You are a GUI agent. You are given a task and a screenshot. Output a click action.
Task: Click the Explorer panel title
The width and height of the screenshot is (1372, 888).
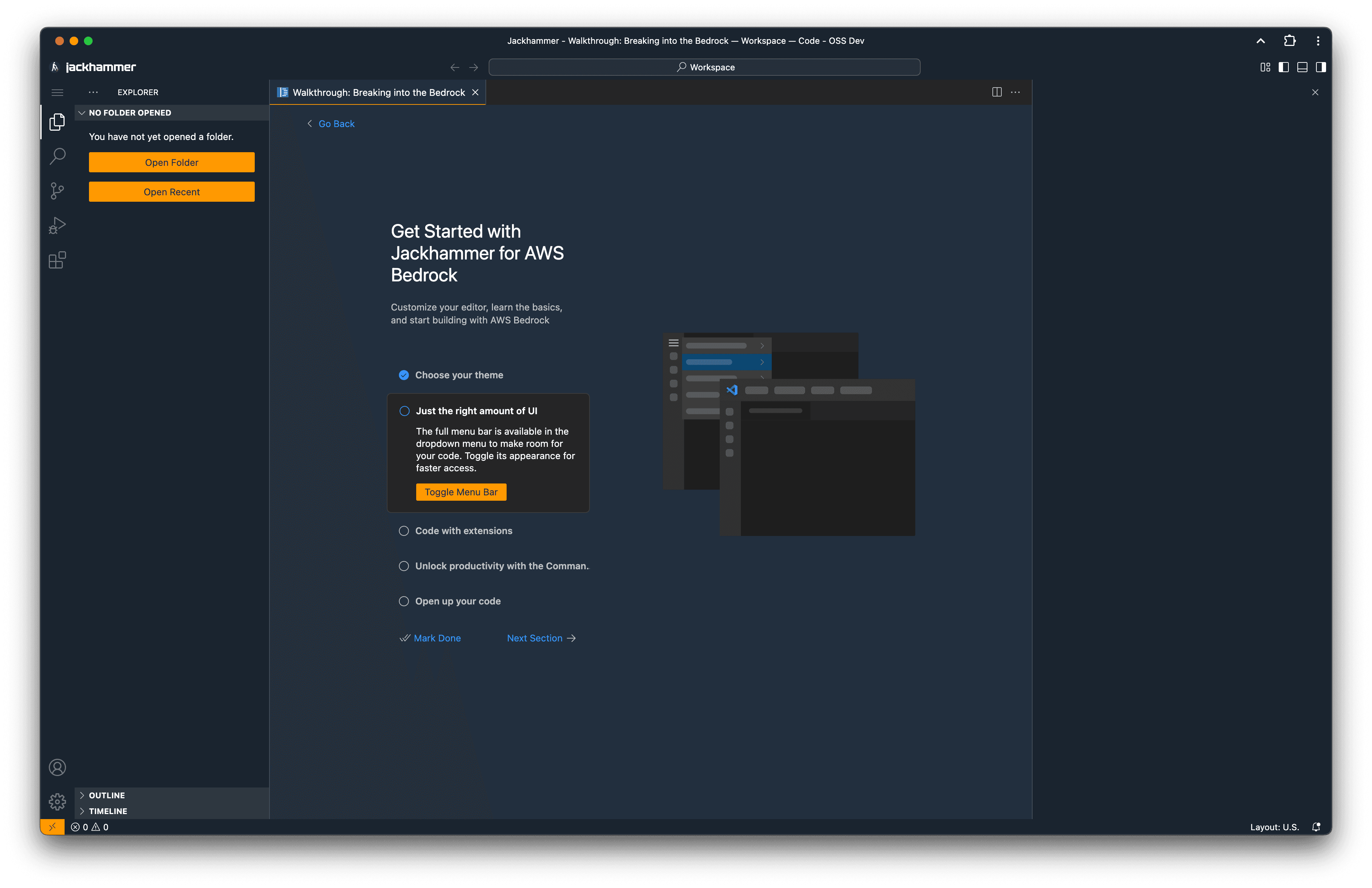coord(138,92)
